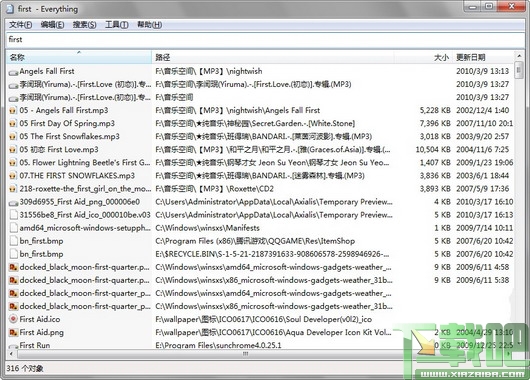
Task: Click the first docked_black_moon-first-quarter image icon, sized 9 KB 4:58
Action: [13, 267]
